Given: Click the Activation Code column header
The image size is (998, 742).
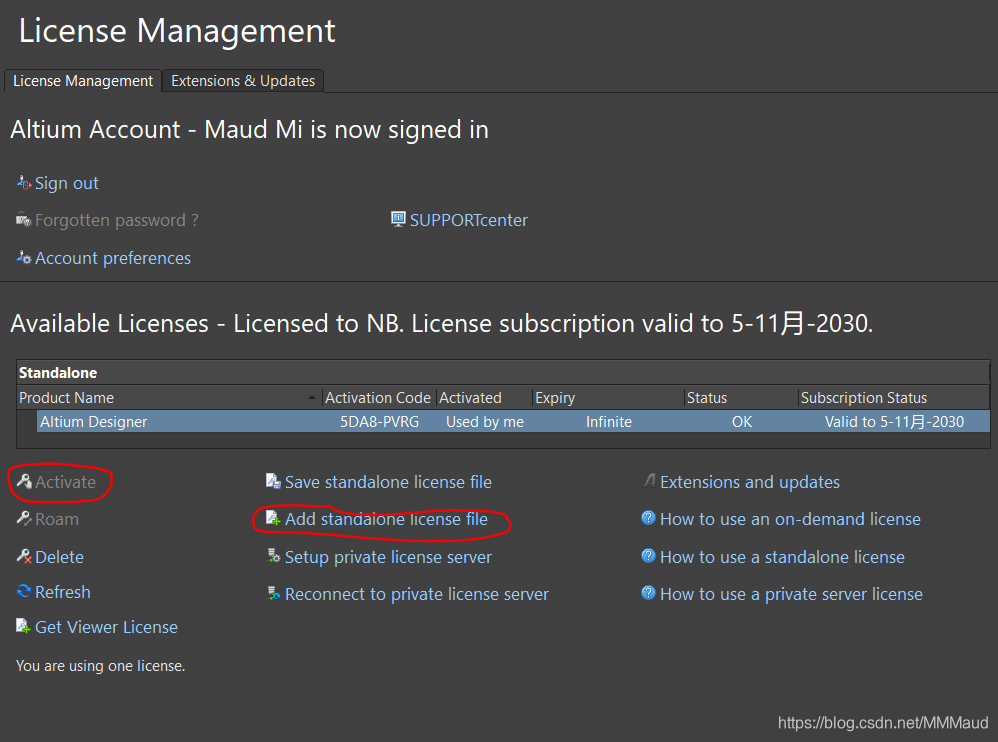Looking at the screenshot, I should point(378,398).
